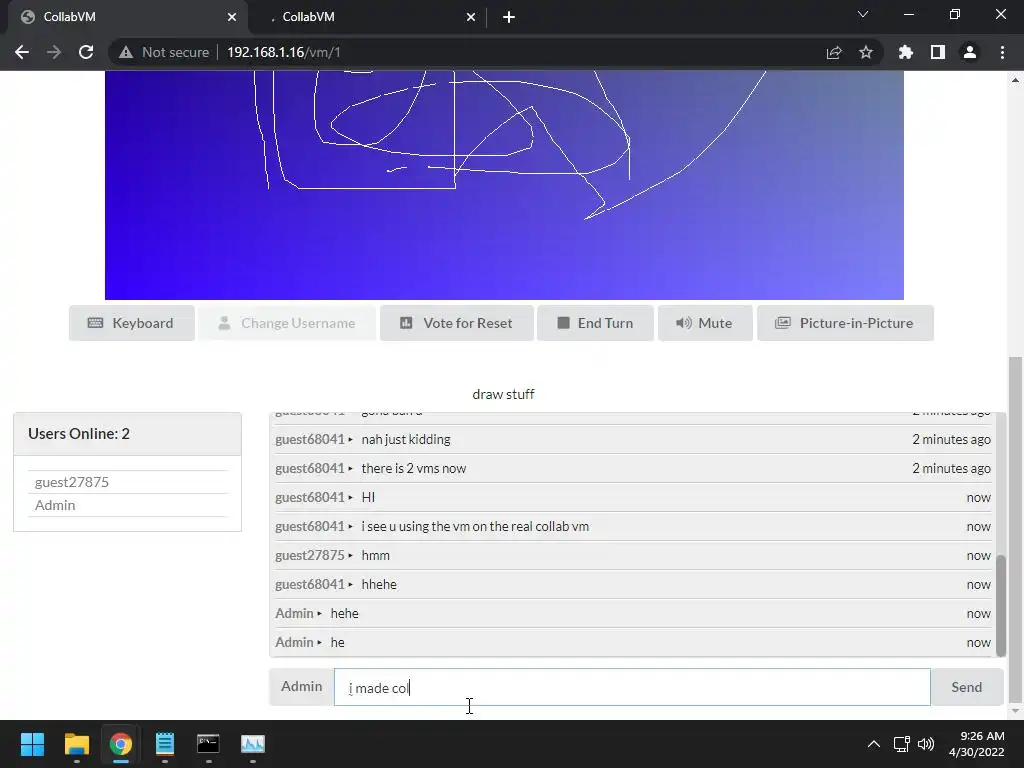Open a new browser tab

[509, 17]
